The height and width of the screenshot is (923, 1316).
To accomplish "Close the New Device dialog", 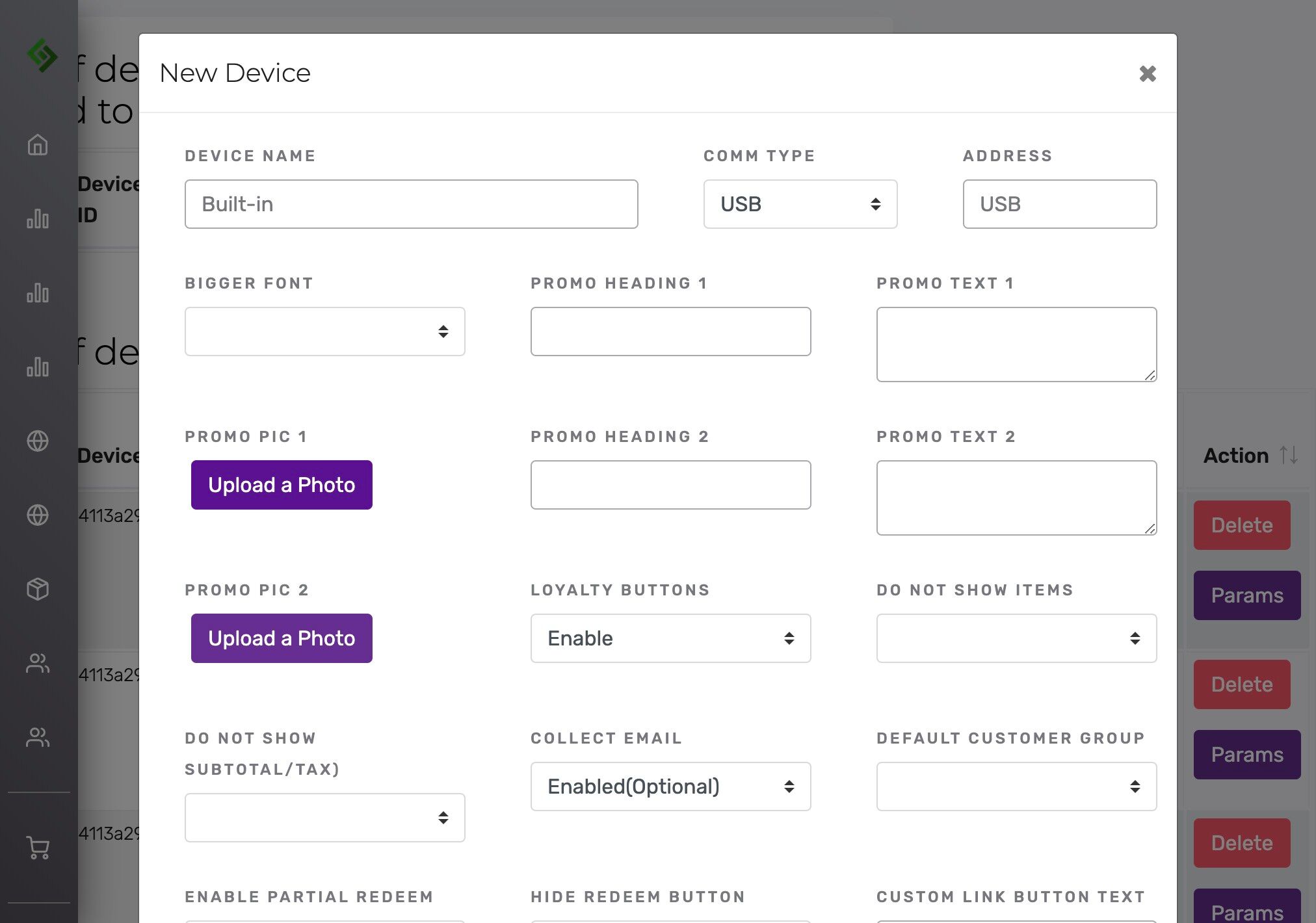I will pyautogui.click(x=1148, y=73).
